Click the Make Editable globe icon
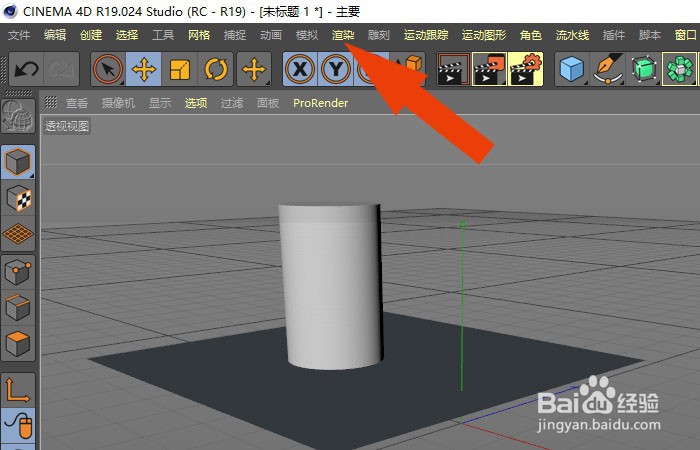The height and width of the screenshot is (450, 700). point(18,116)
